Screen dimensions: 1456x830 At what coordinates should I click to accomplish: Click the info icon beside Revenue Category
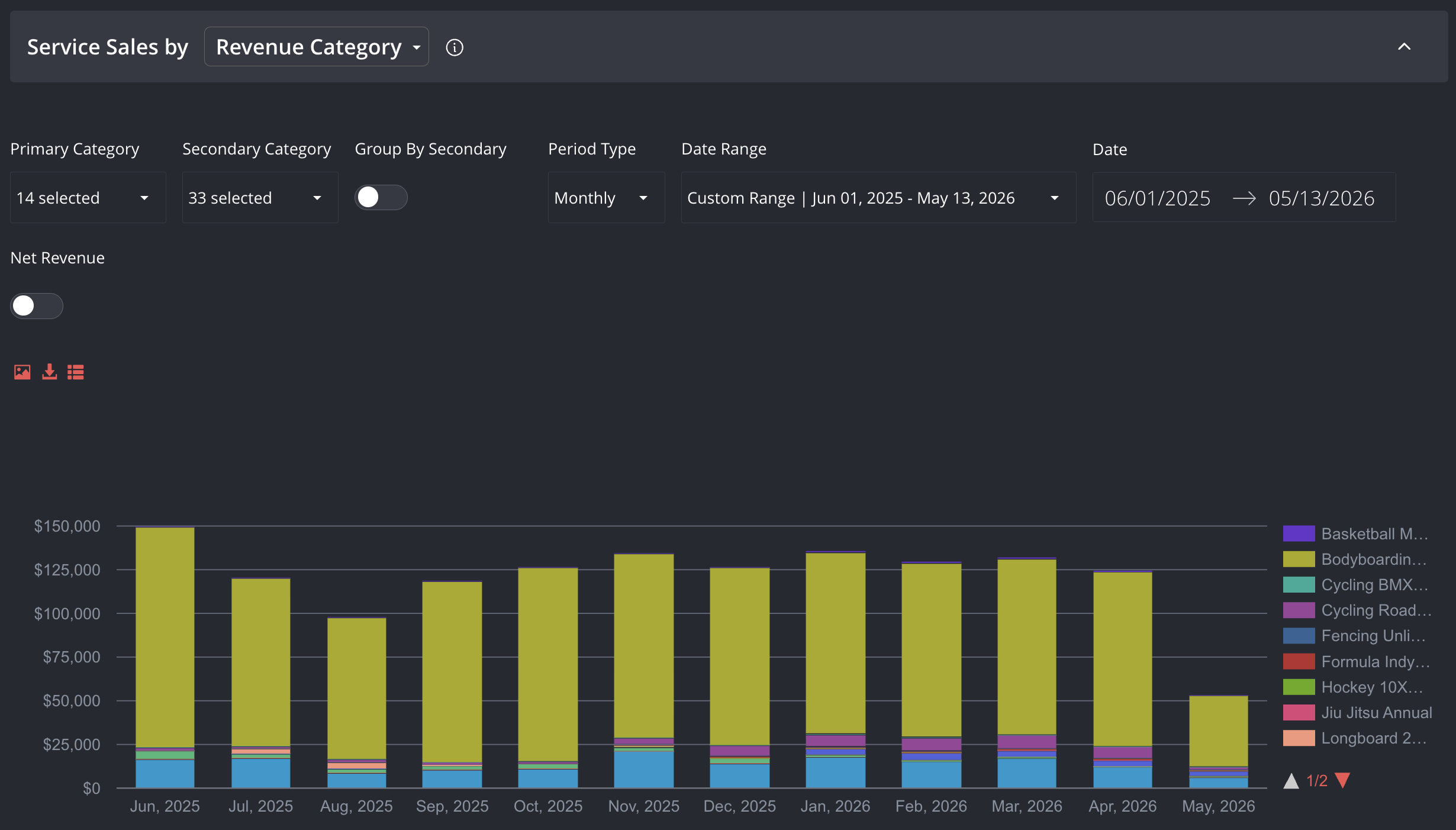click(454, 47)
